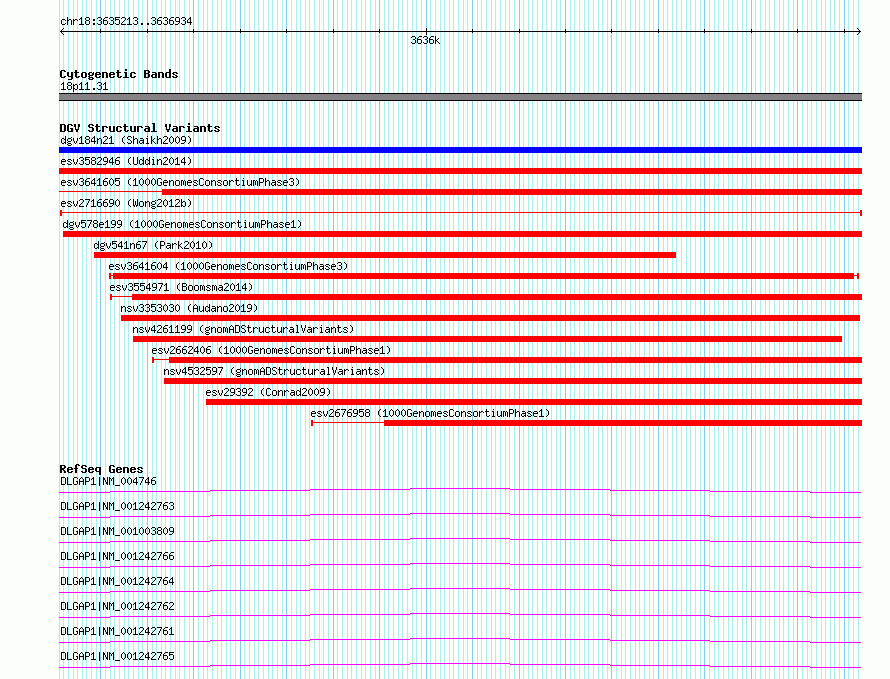Select the RefSeq Genes track title
Image resolution: width=890 pixels, height=679 pixels.
(x=101, y=469)
